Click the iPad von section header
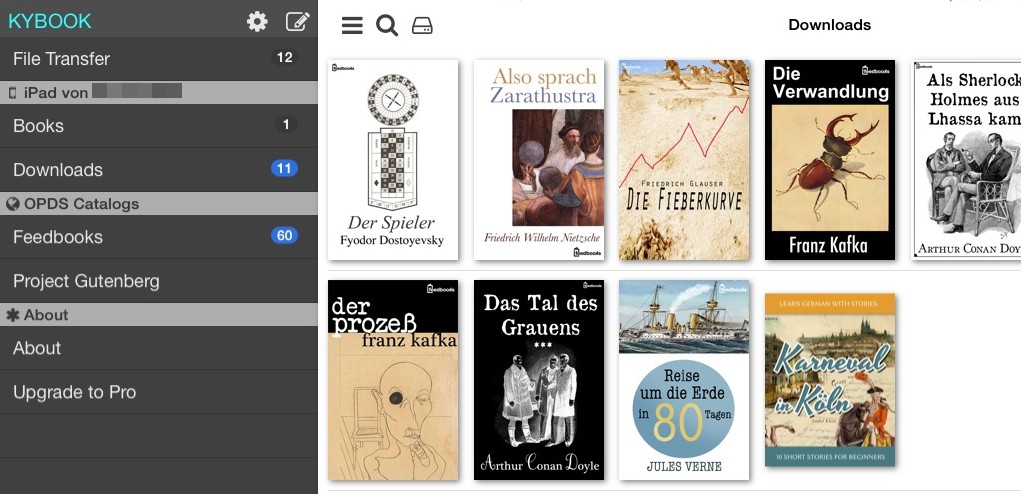 pos(159,92)
